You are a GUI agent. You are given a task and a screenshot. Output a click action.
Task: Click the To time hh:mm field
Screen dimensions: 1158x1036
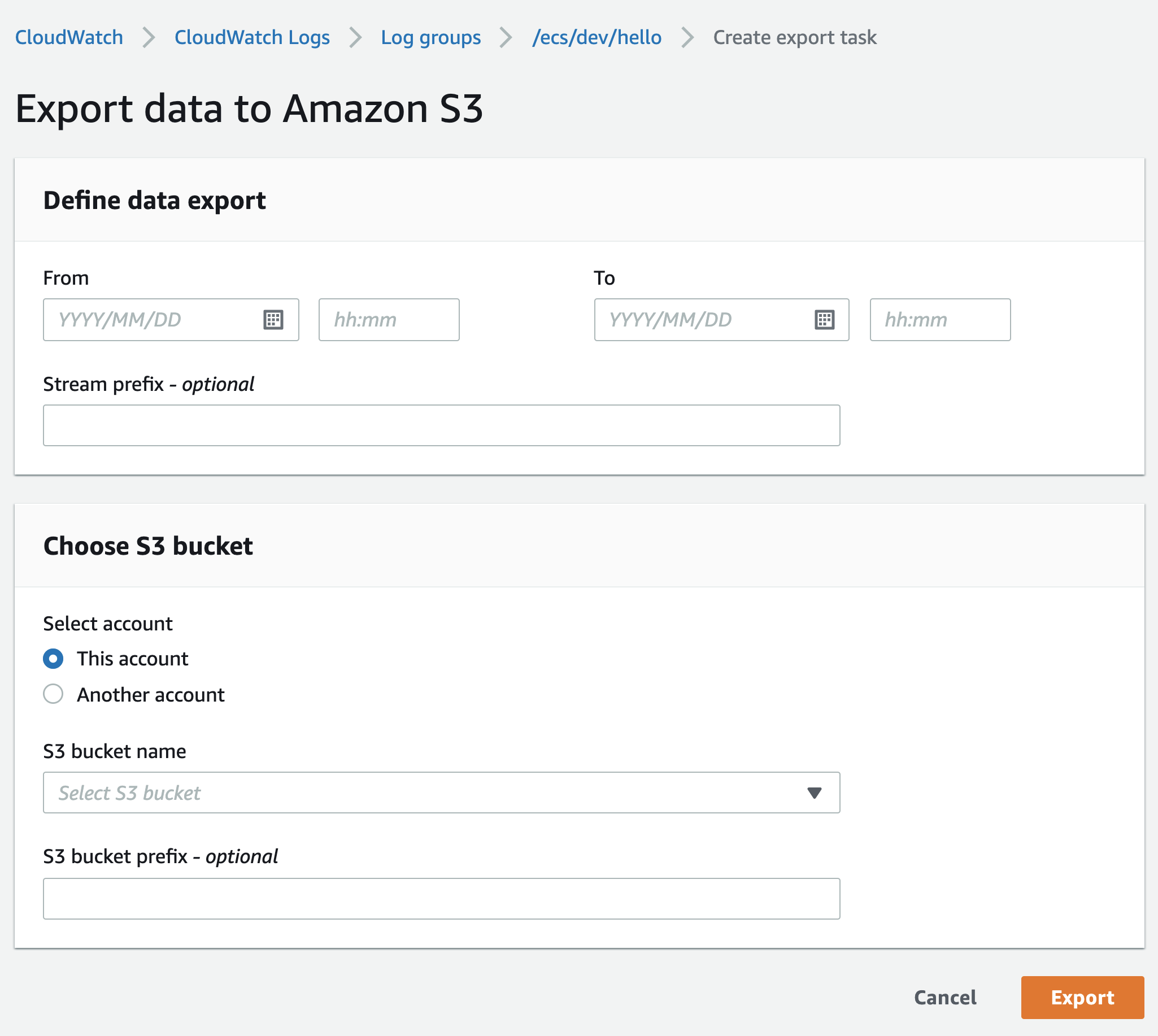(x=939, y=320)
